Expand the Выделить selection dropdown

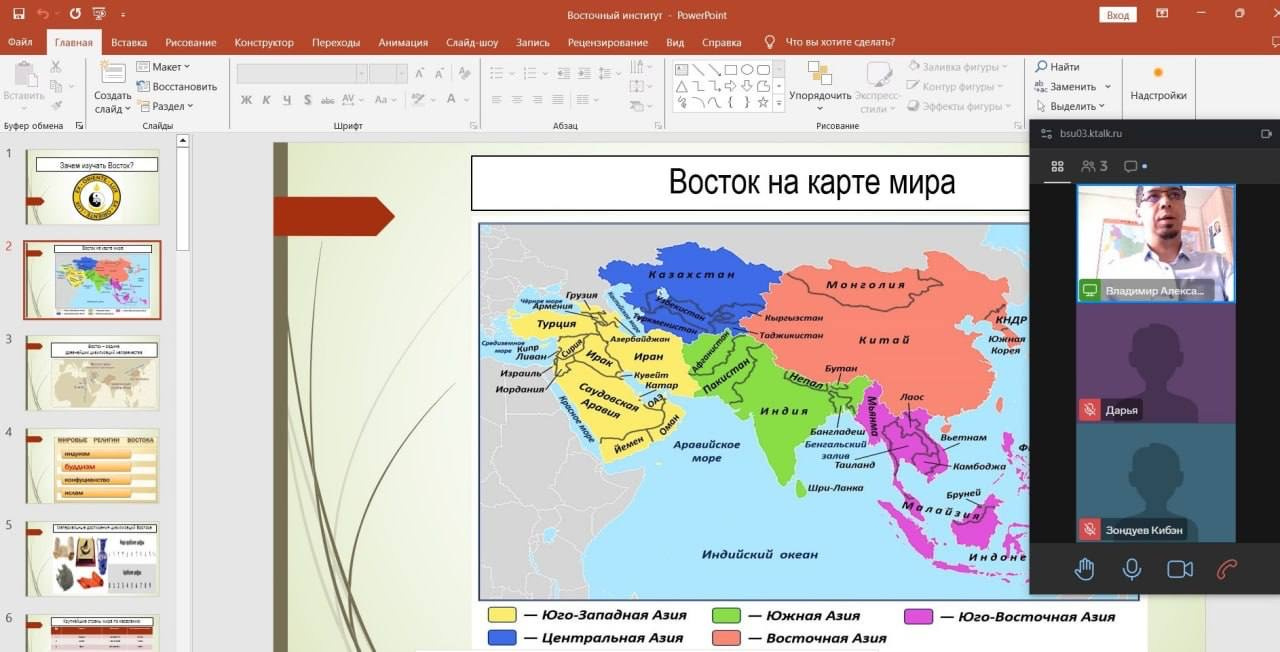point(1073,106)
